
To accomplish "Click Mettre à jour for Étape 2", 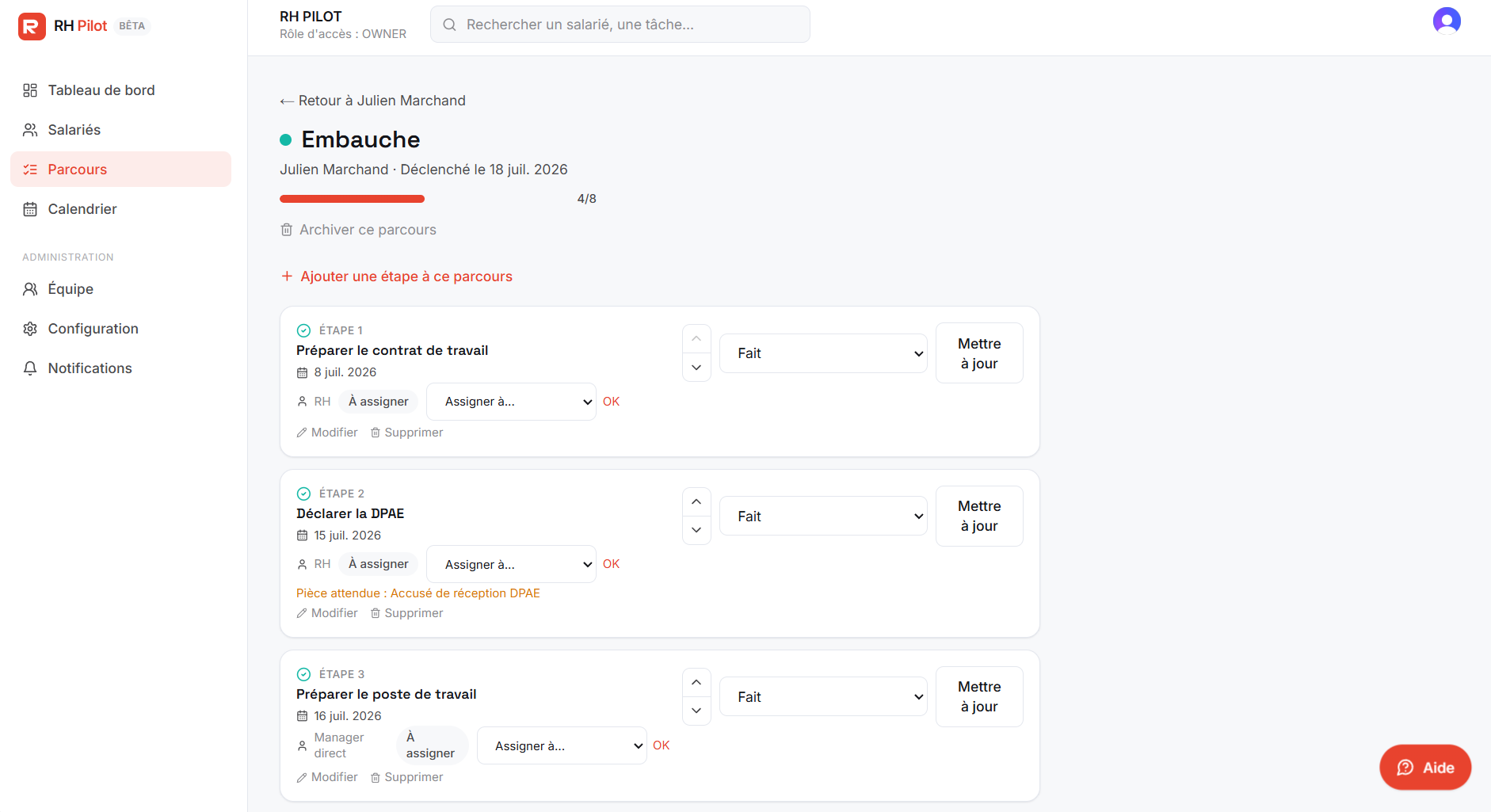I will [x=979, y=517].
